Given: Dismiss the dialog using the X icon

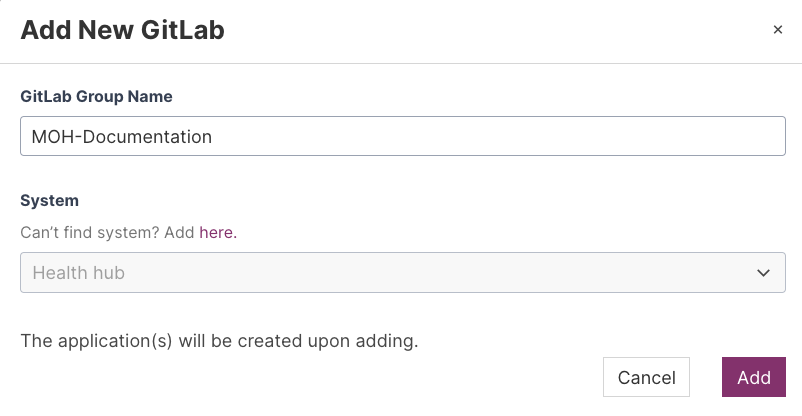Looking at the screenshot, I should click(777, 30).
